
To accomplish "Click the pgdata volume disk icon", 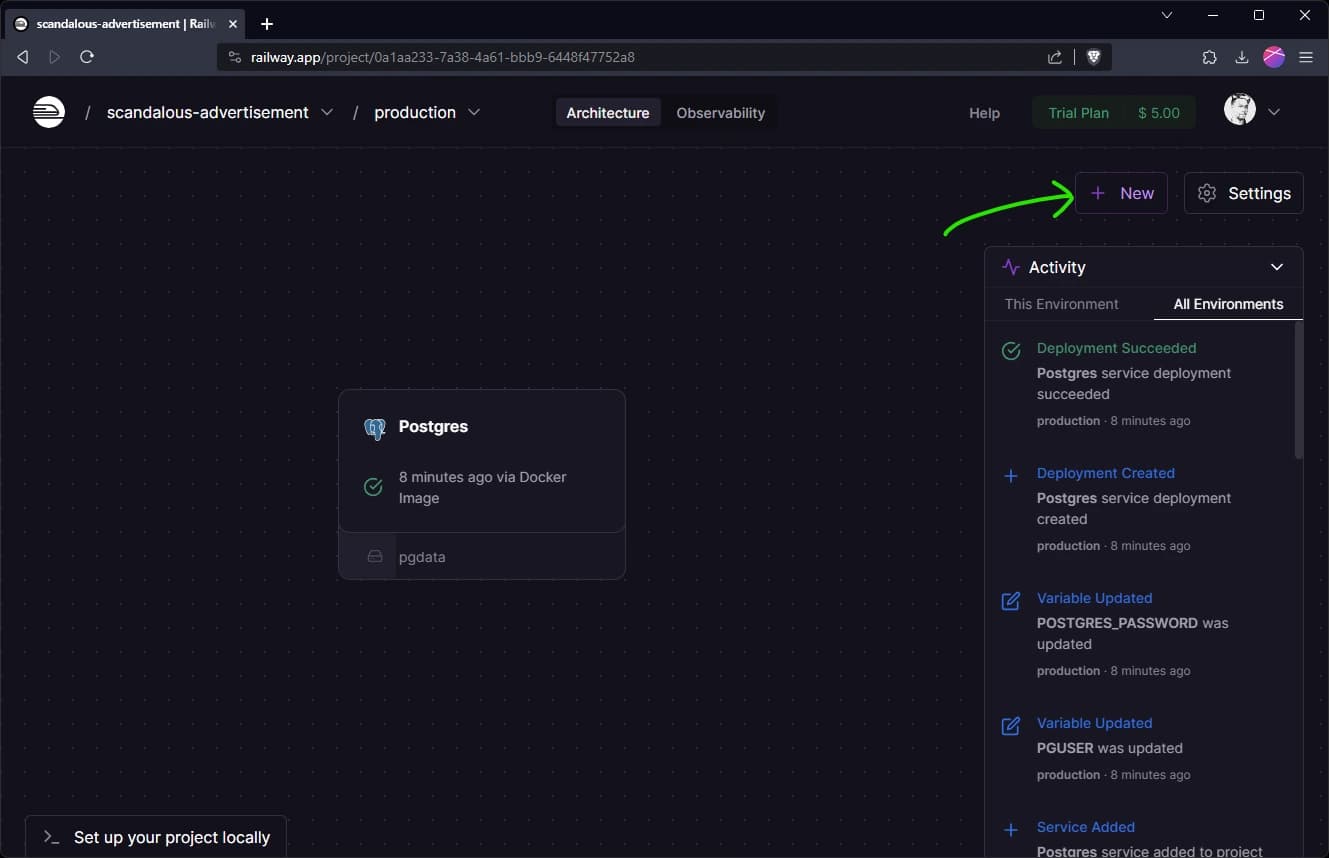I will click(x=375, y=557).
